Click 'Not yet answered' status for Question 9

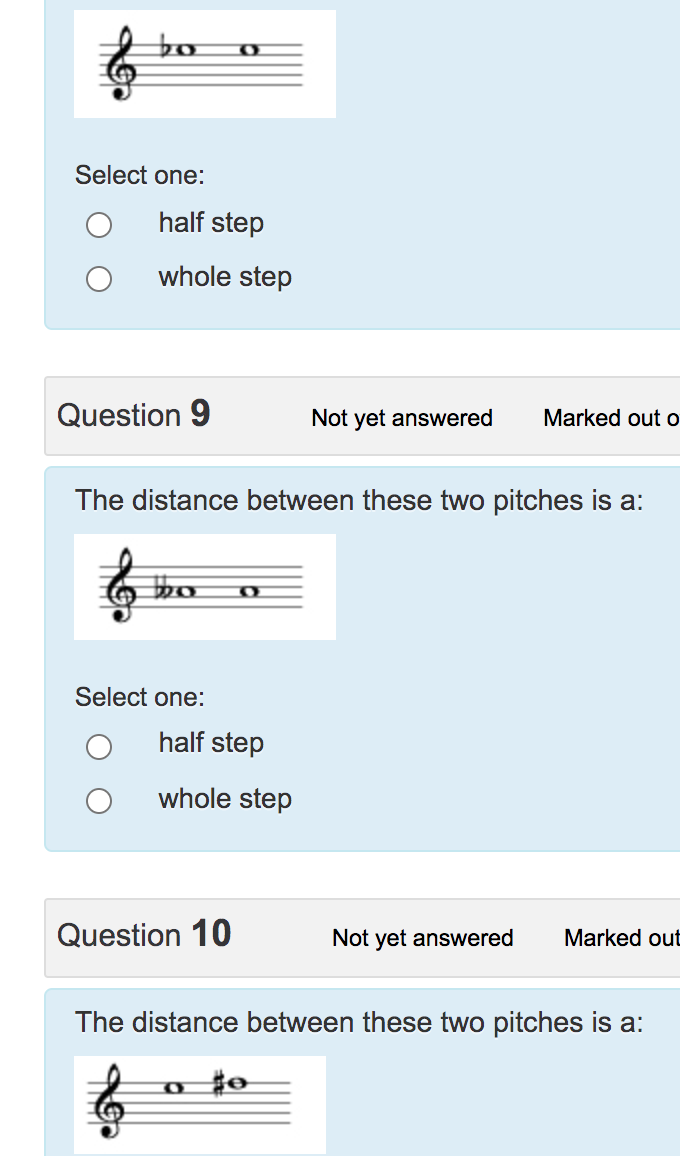pos(402,419)
